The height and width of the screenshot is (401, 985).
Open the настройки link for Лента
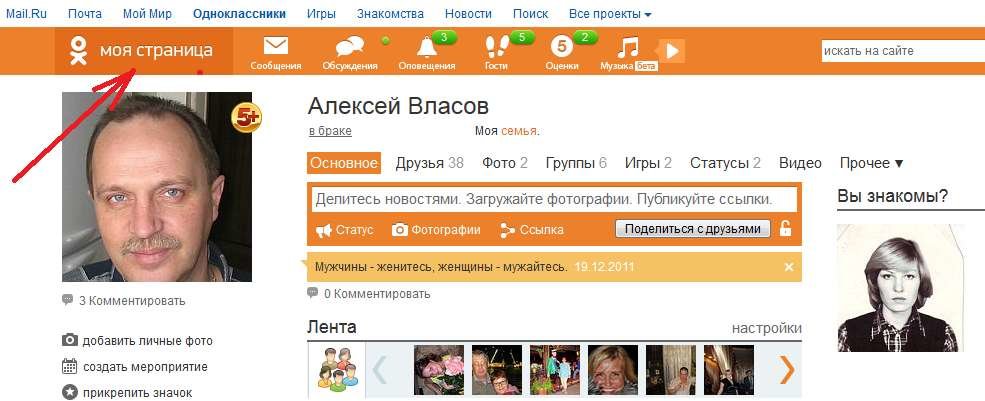pyautogui.click(x=766, y=328)
